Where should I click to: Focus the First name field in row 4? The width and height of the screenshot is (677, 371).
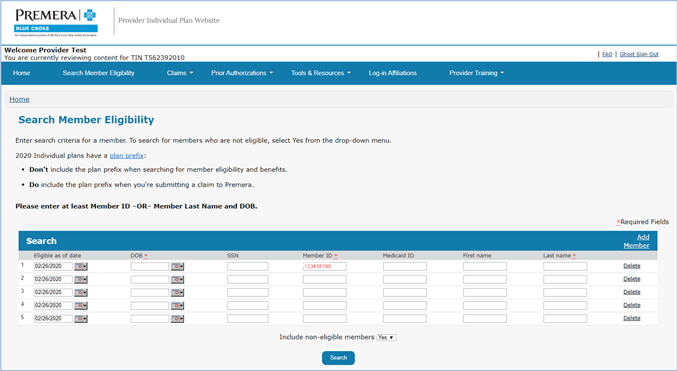(x=485, y=305)
